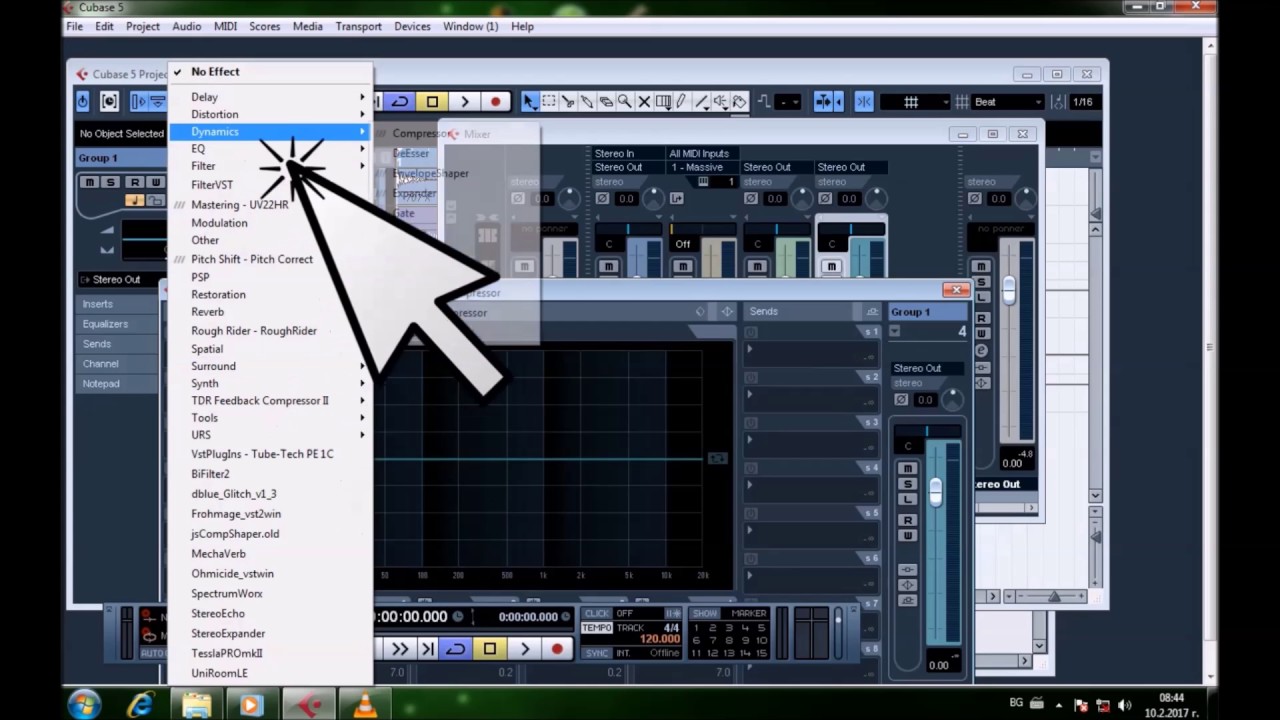Screen dimensions: 1280x720
Task: Click Fast Forward in Transport panel
Action: (x=399, y=649)
